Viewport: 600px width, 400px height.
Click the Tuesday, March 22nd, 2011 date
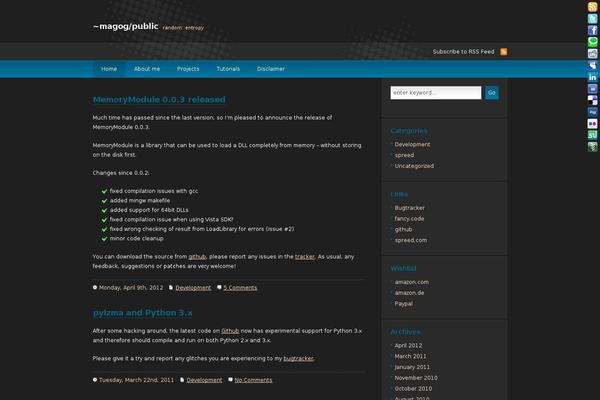[x=136, y=380]
